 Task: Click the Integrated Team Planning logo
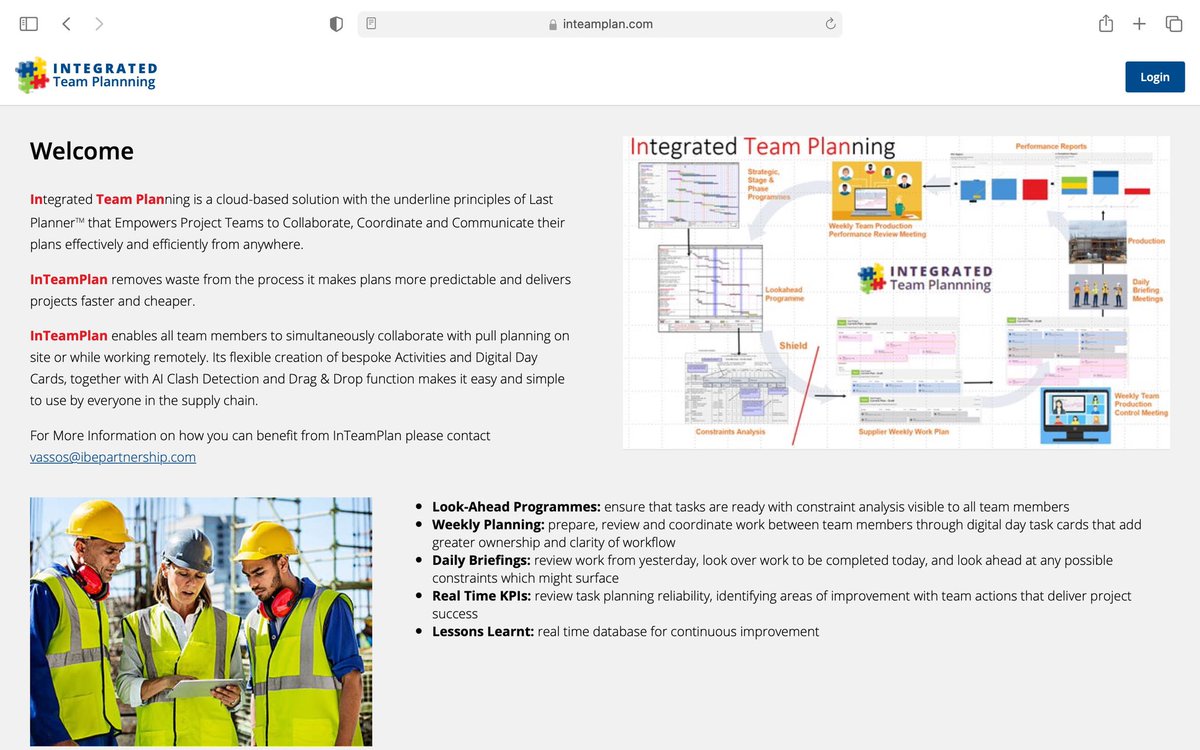tap(87, 76)
